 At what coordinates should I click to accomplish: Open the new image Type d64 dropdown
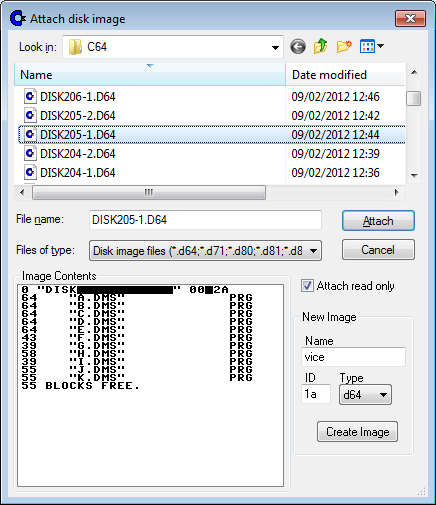coord(365,395)
